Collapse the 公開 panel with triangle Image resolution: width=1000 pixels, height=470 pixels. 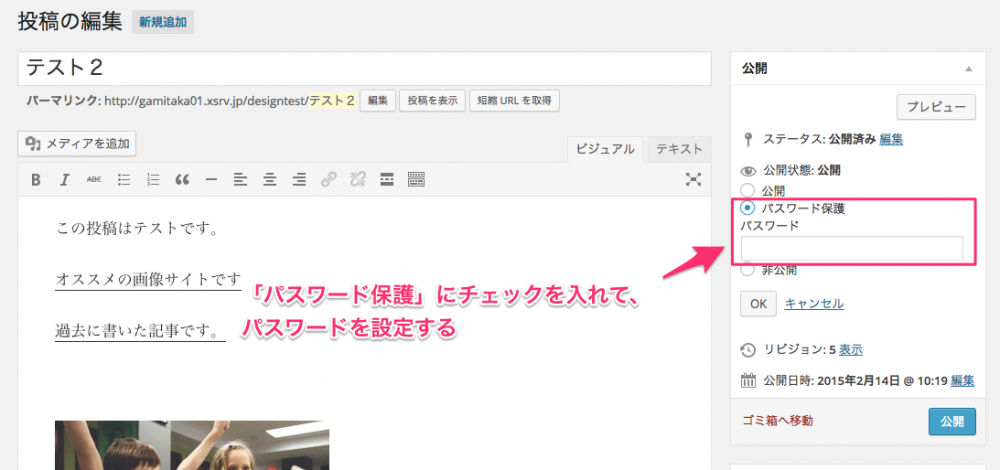click(969, 69)
